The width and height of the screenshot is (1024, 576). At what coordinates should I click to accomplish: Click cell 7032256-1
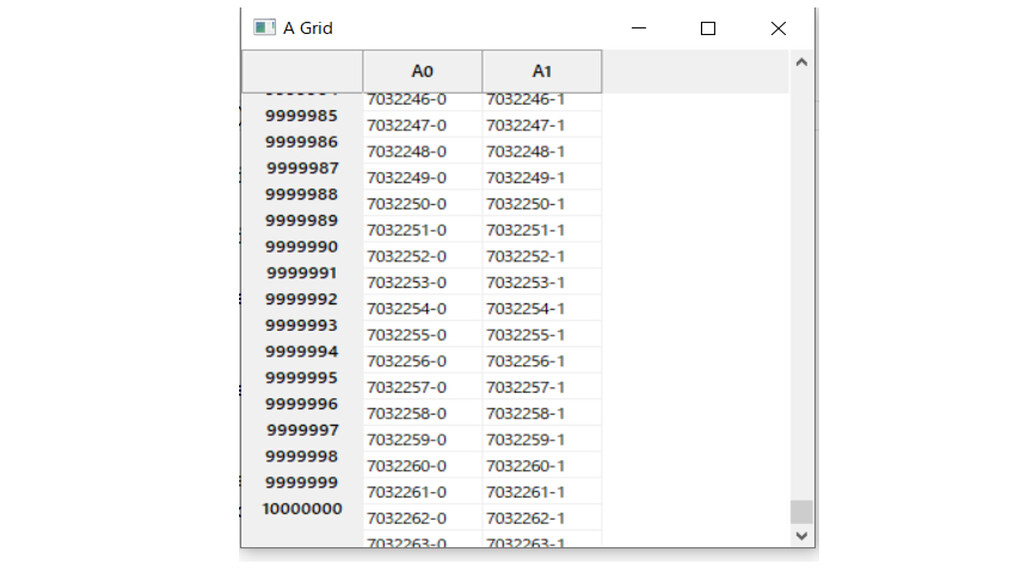tap(542, 360)
